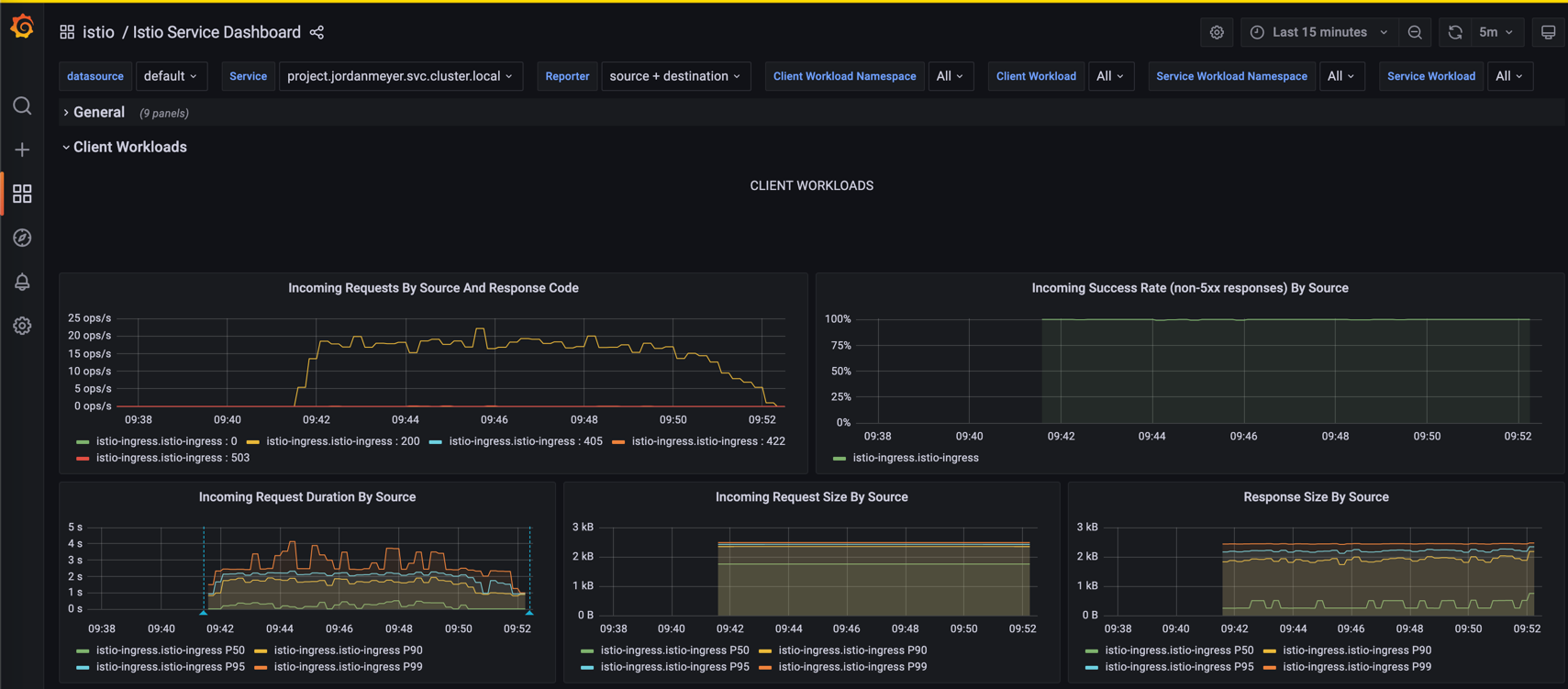Toggle istio-ingress : 503 series in legend

pyautogui.click(x=172, y=458)
